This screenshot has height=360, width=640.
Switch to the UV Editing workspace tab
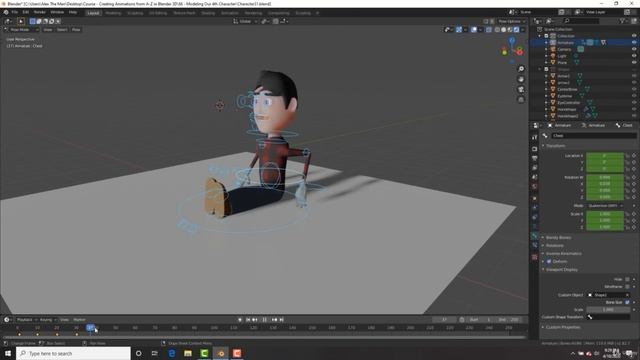(158, 13)
